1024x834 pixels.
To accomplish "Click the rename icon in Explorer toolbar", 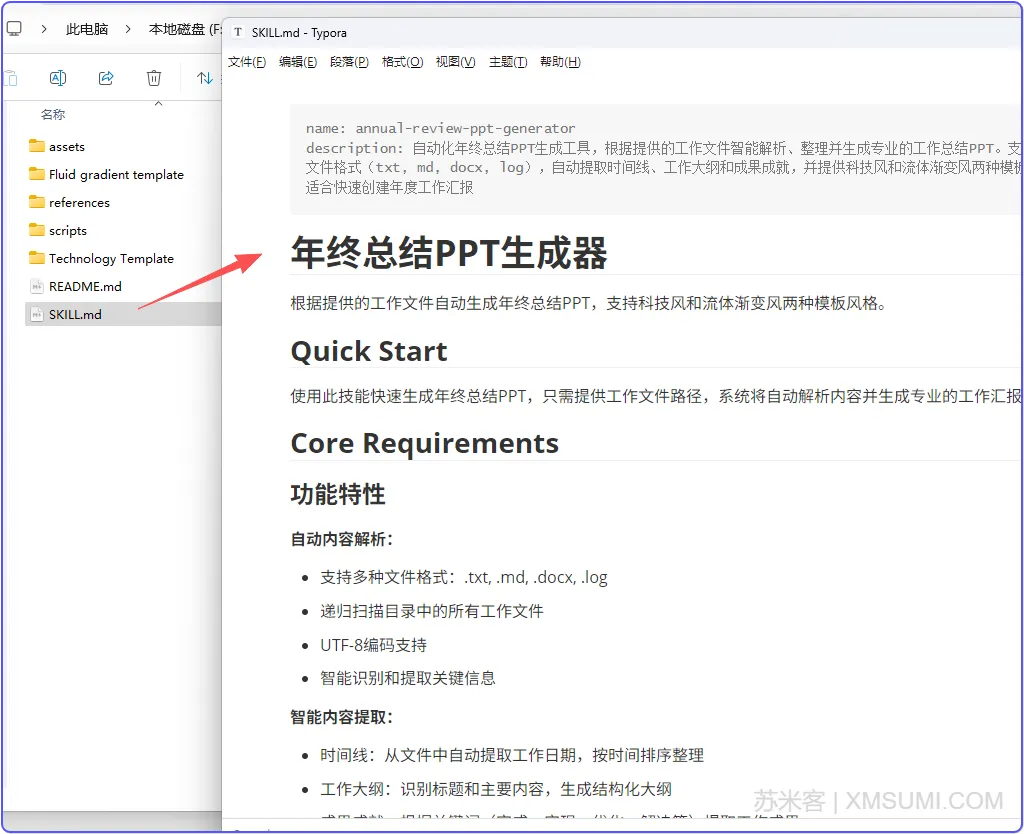I will pos(57,78).
